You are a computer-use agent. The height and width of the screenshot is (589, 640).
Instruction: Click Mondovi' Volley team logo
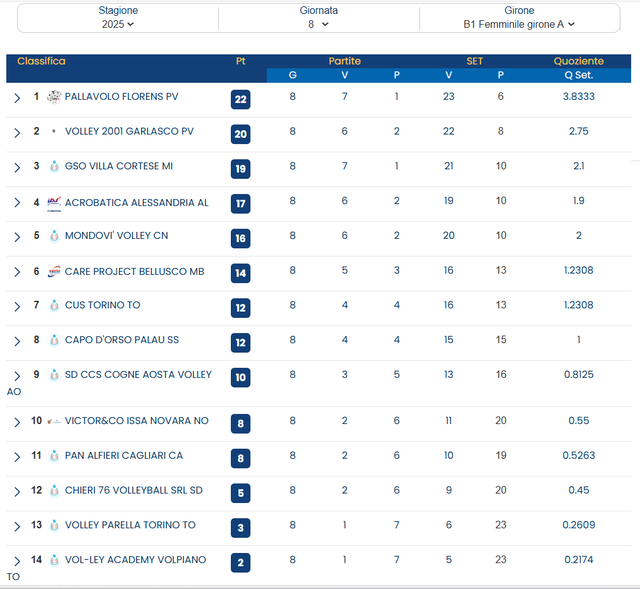coord(54,237)
